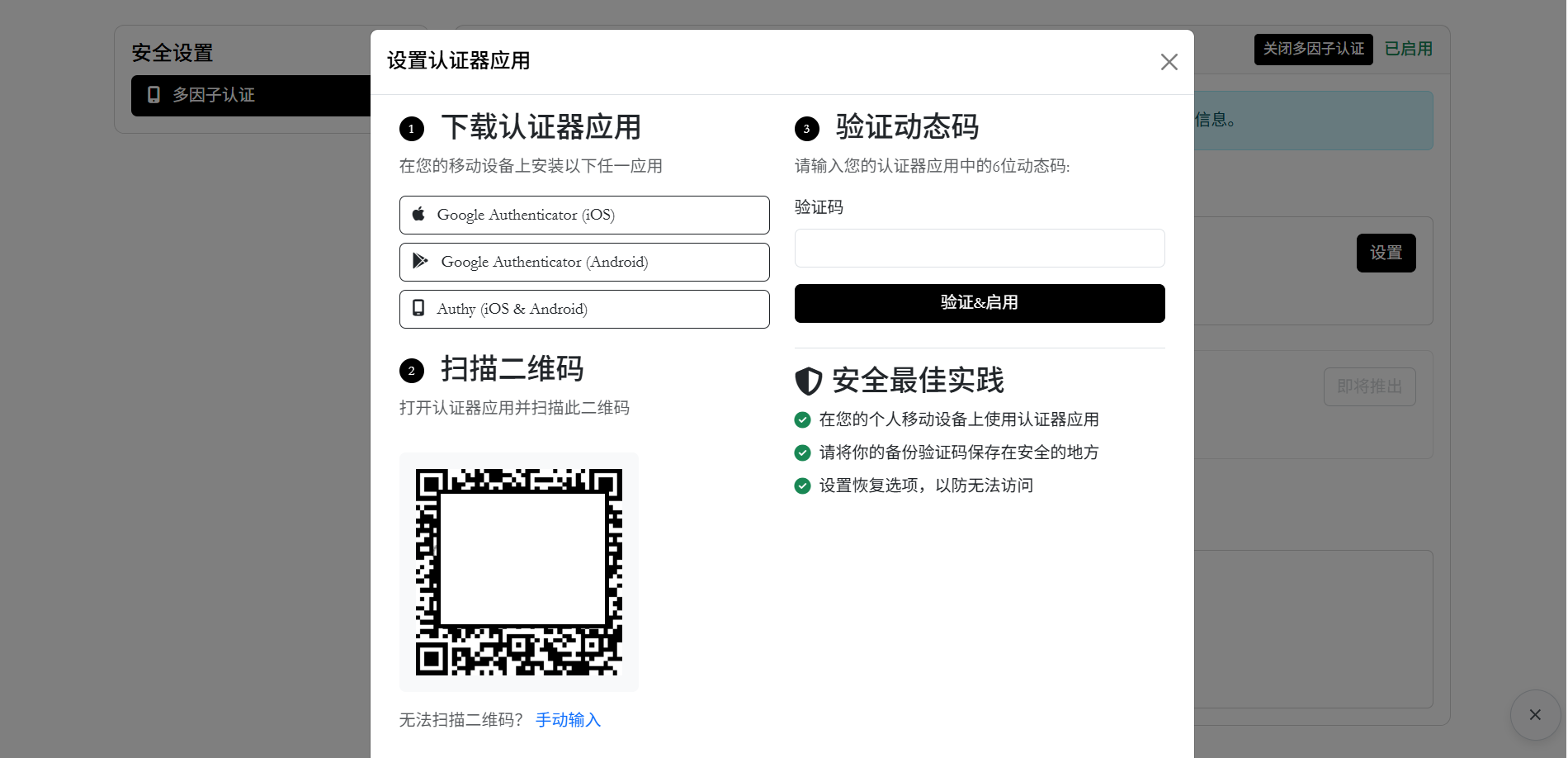Click the 手动输入 link

(568, 720)
